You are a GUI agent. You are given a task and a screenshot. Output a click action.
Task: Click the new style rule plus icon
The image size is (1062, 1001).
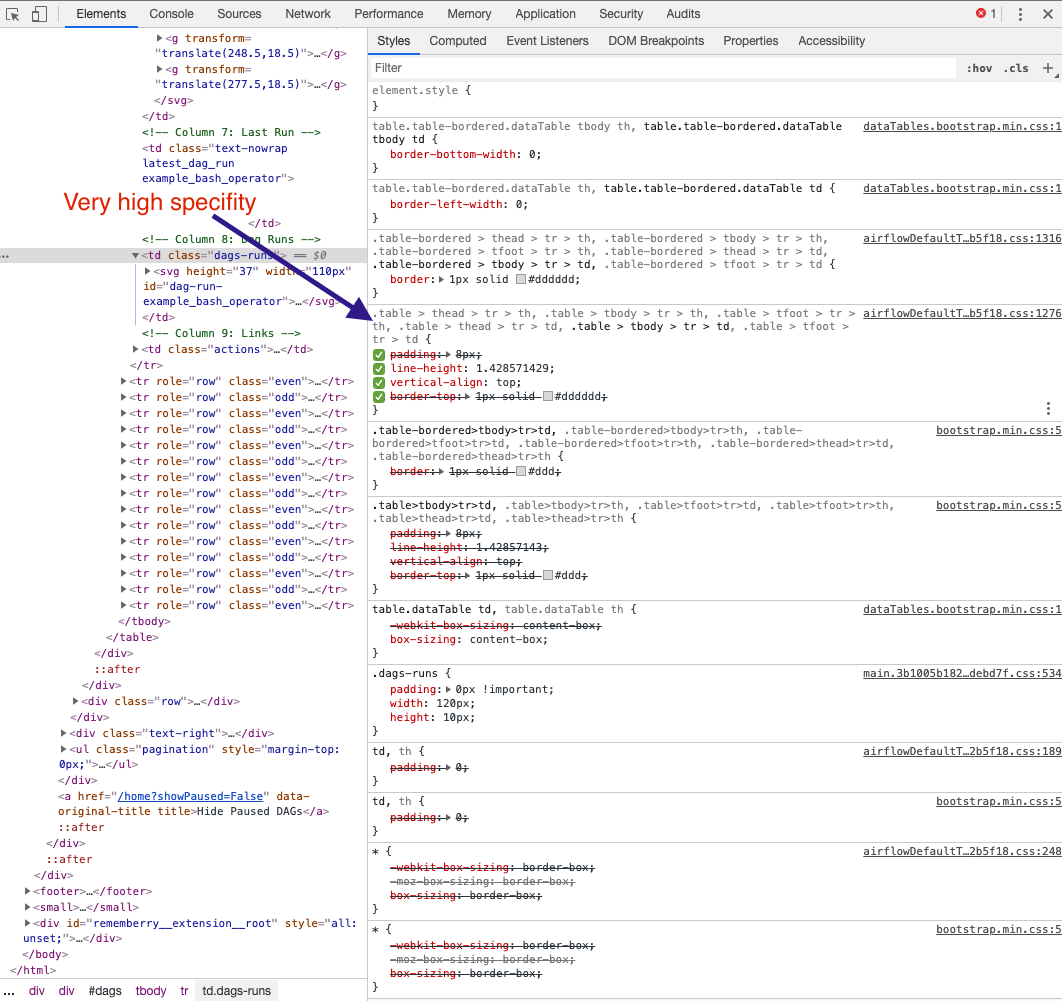click(1048, 68)
